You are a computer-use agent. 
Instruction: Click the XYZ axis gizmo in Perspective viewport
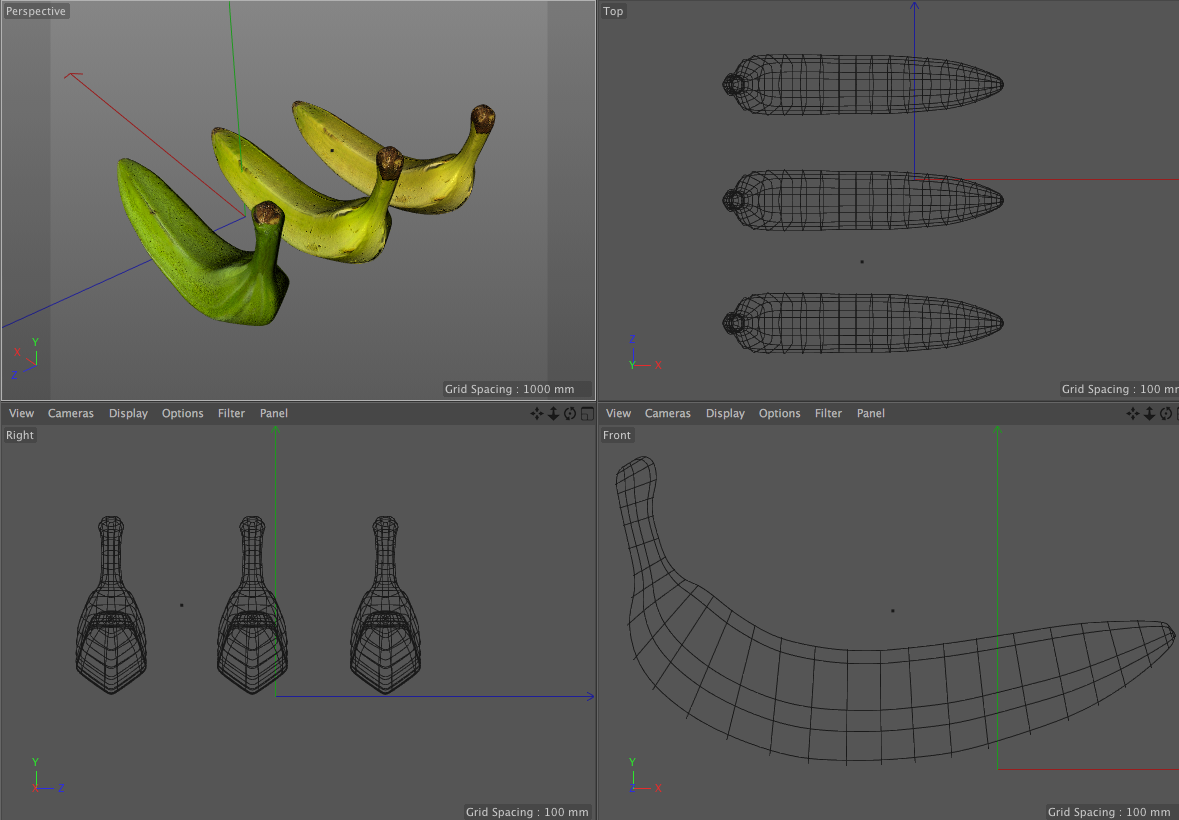(27, 358)
